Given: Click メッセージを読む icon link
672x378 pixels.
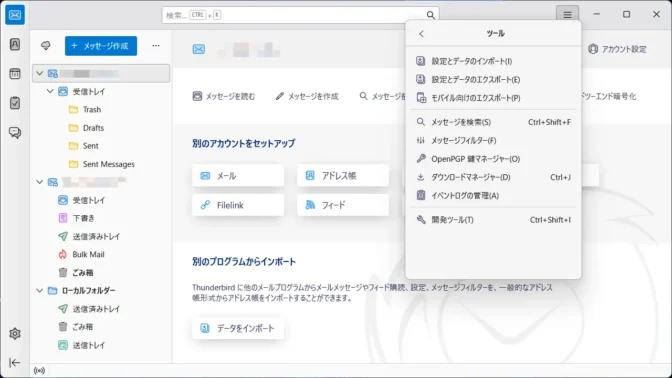Looking at the screenshot, I should pos(224,96).
